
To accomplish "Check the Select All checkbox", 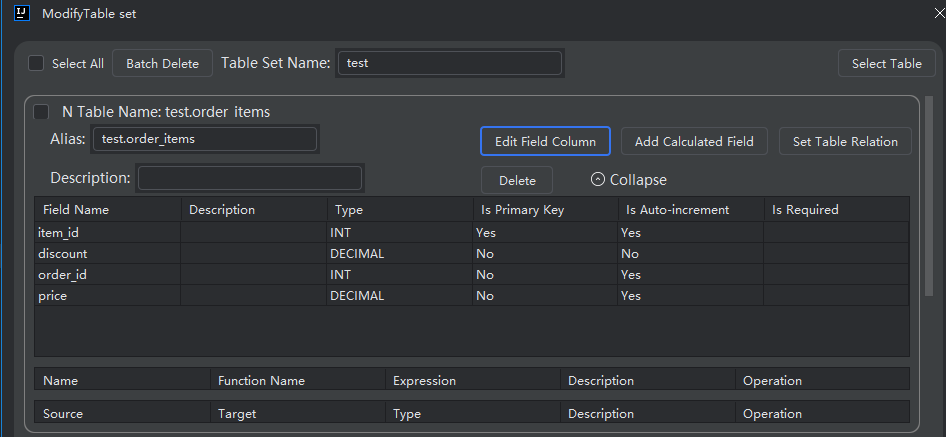I will (x=36, y=63).
